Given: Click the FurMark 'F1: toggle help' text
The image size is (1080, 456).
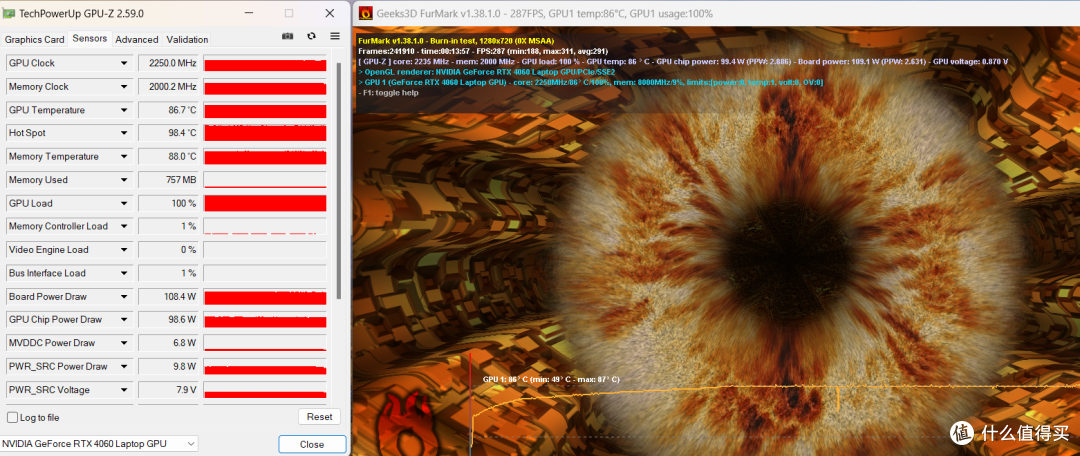Looking at the screenshot, I should [388, 93].
